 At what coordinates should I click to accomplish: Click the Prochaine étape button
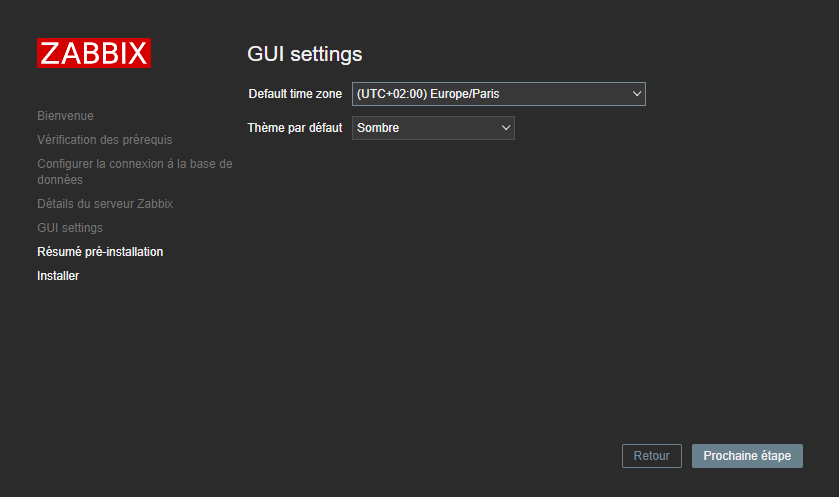point(747,456)
